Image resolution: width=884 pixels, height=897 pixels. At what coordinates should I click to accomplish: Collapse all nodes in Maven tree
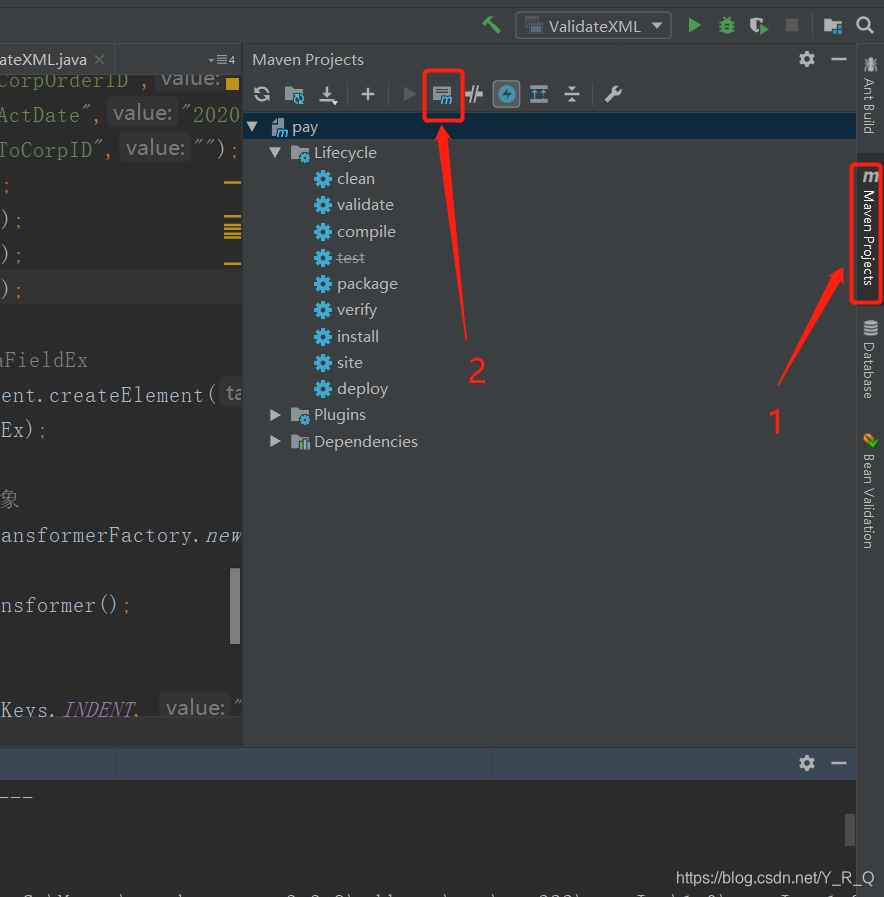[572, 94]
